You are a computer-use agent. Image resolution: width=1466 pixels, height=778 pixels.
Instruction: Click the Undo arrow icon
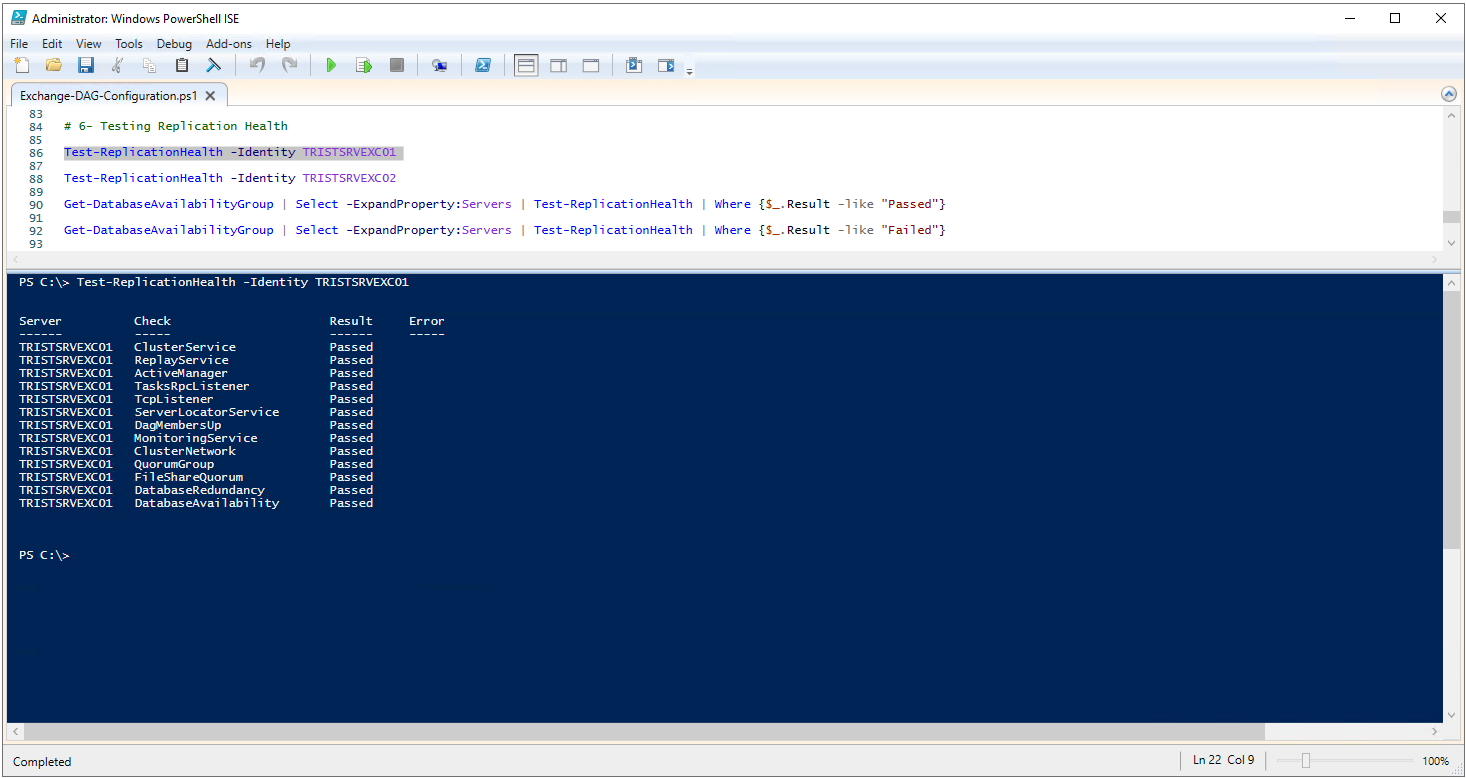coord(257,65)
